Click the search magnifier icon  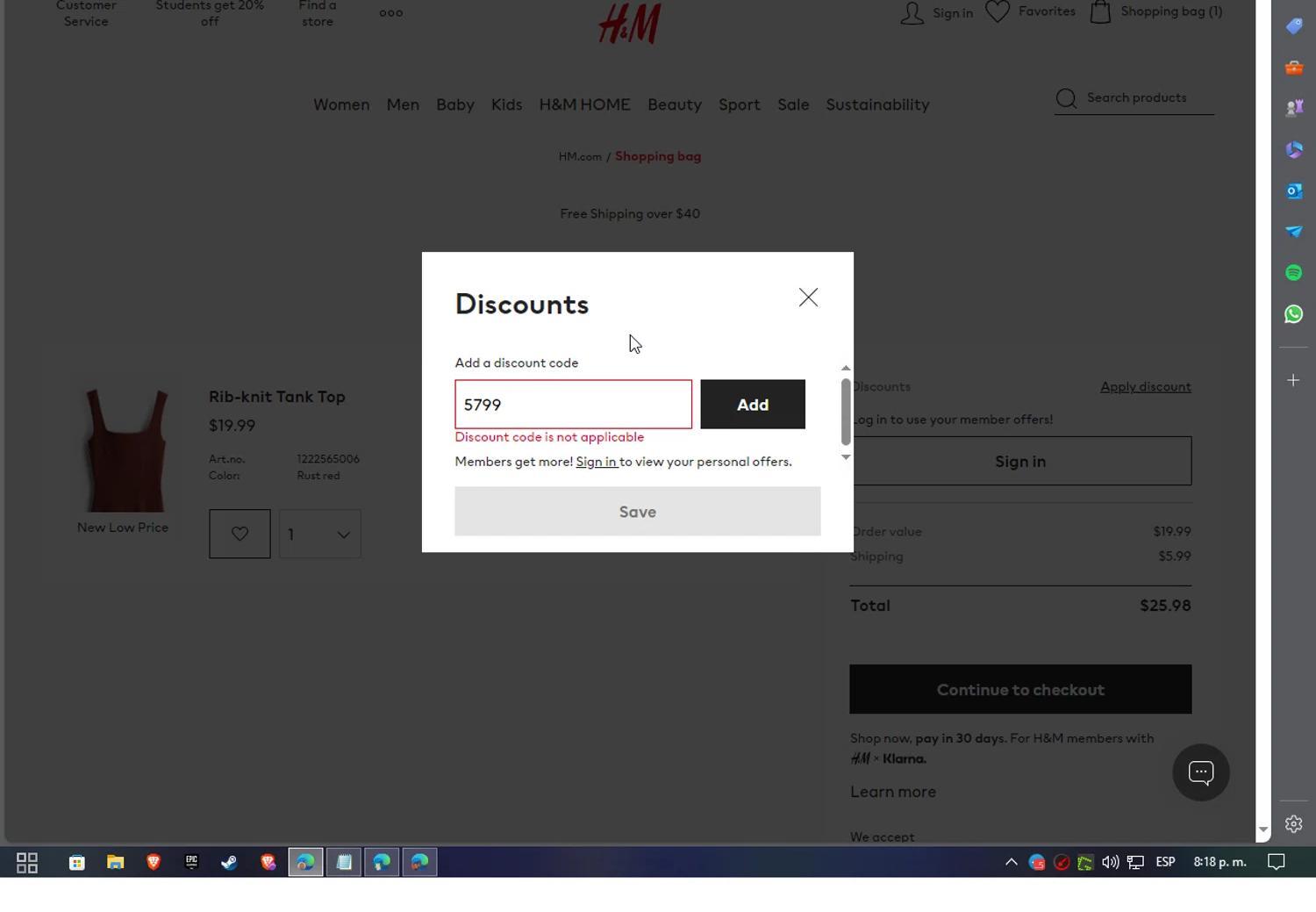click(x=1066, y=98)
